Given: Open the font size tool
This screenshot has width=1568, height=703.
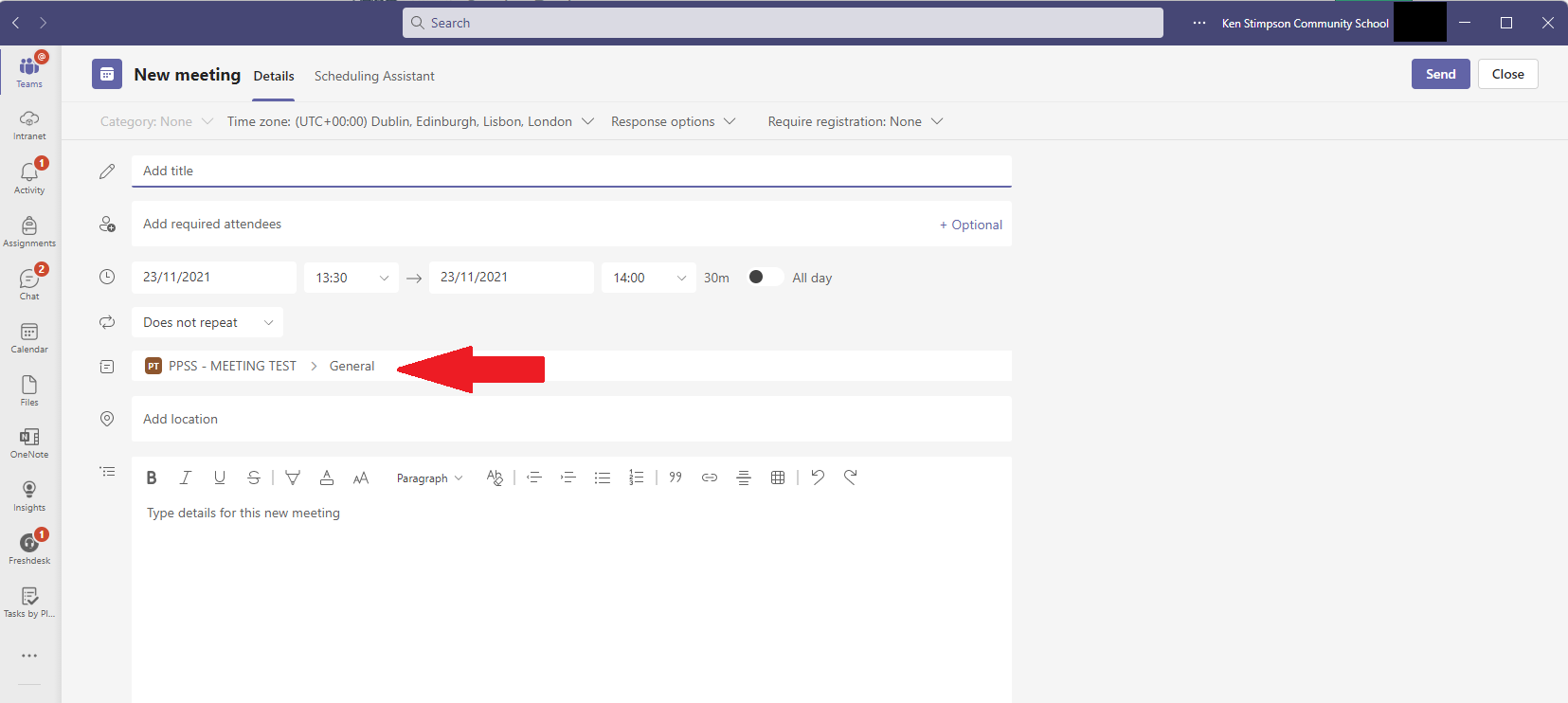Looking at the screenshot, I should click(x=361, y=478).
